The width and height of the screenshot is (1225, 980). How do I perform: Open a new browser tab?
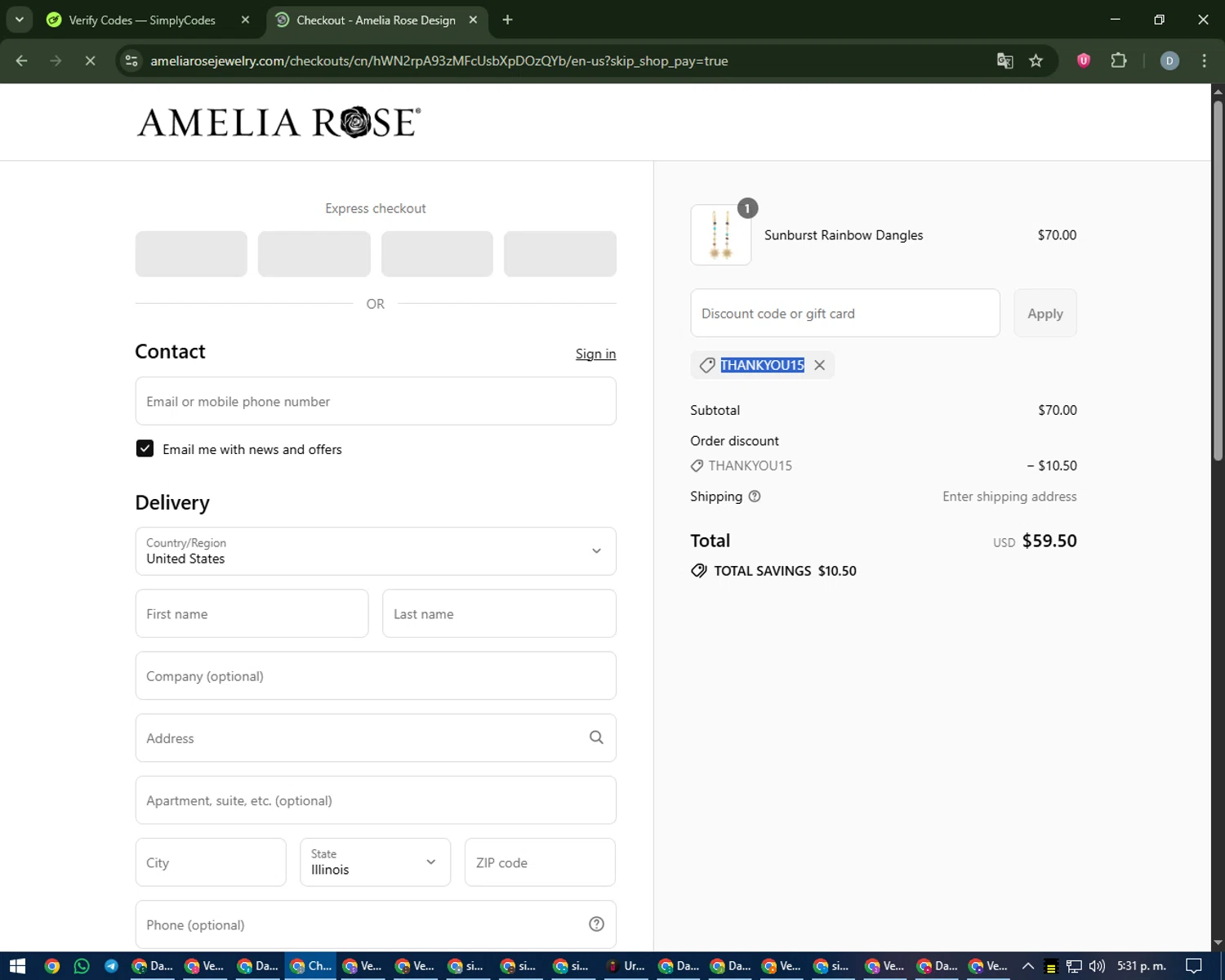507,20
